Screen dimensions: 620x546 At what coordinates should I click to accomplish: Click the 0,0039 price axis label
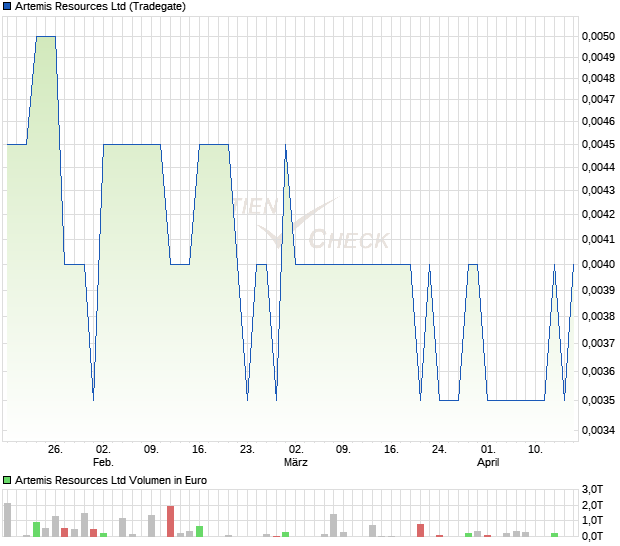click(x=598, y=290)
